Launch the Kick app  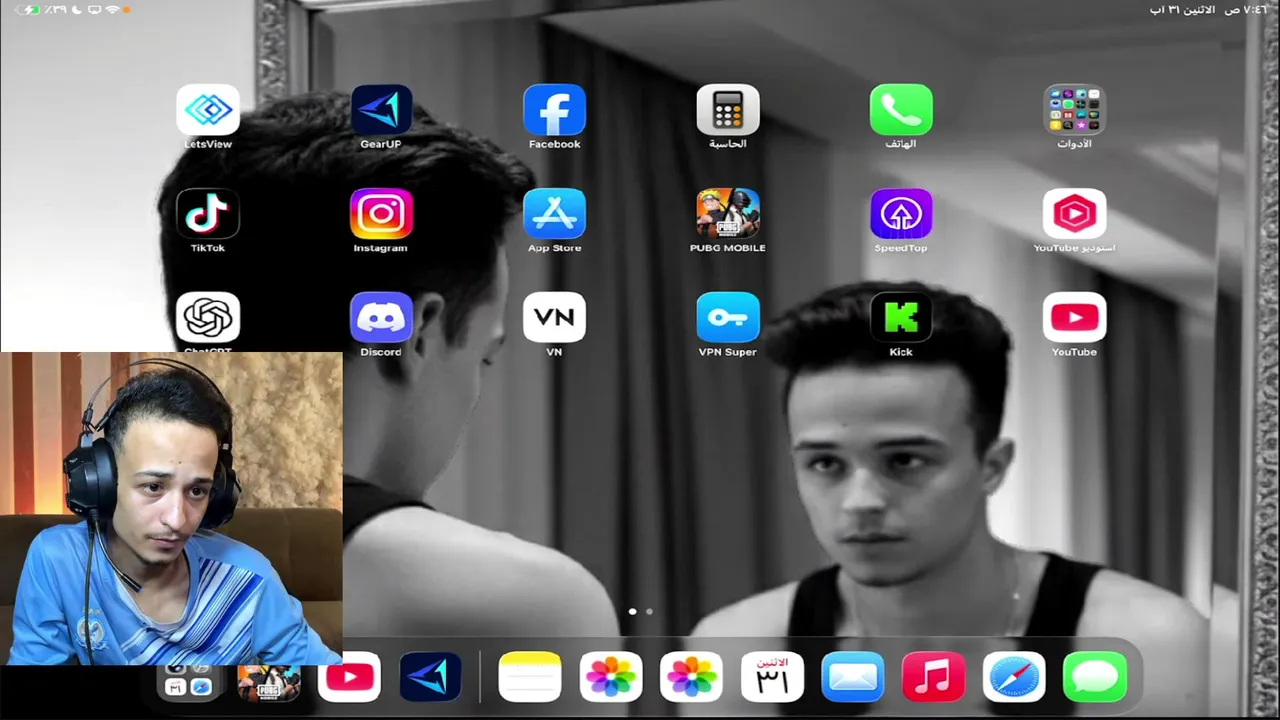[901, 318]
